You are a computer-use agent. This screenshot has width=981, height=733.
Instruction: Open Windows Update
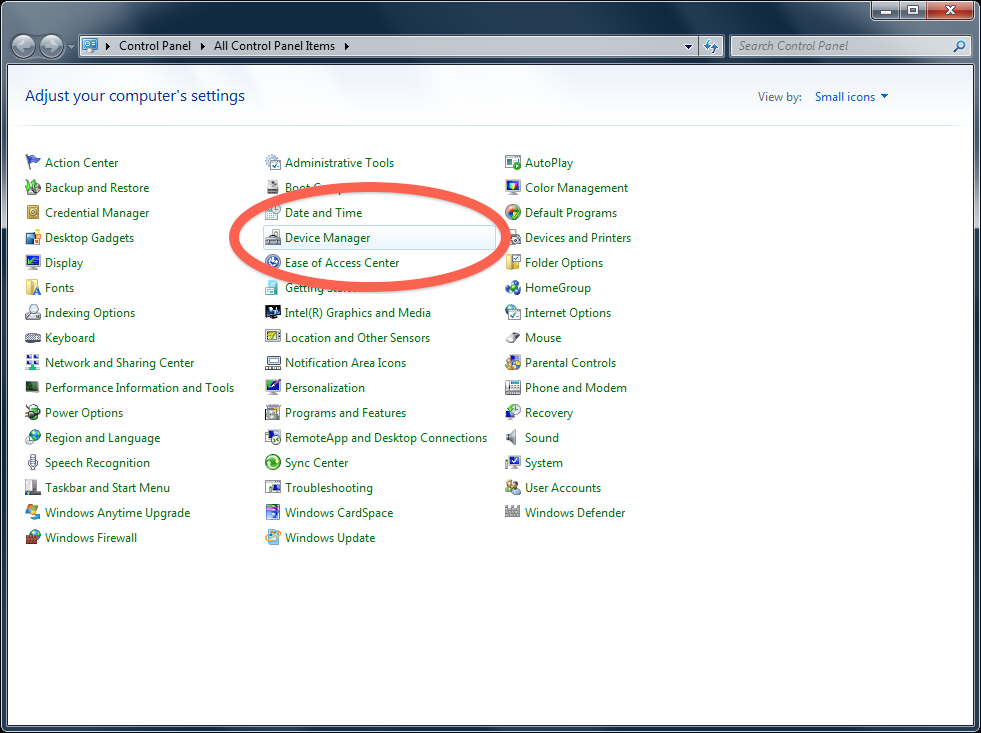click(x=331, y=537)
